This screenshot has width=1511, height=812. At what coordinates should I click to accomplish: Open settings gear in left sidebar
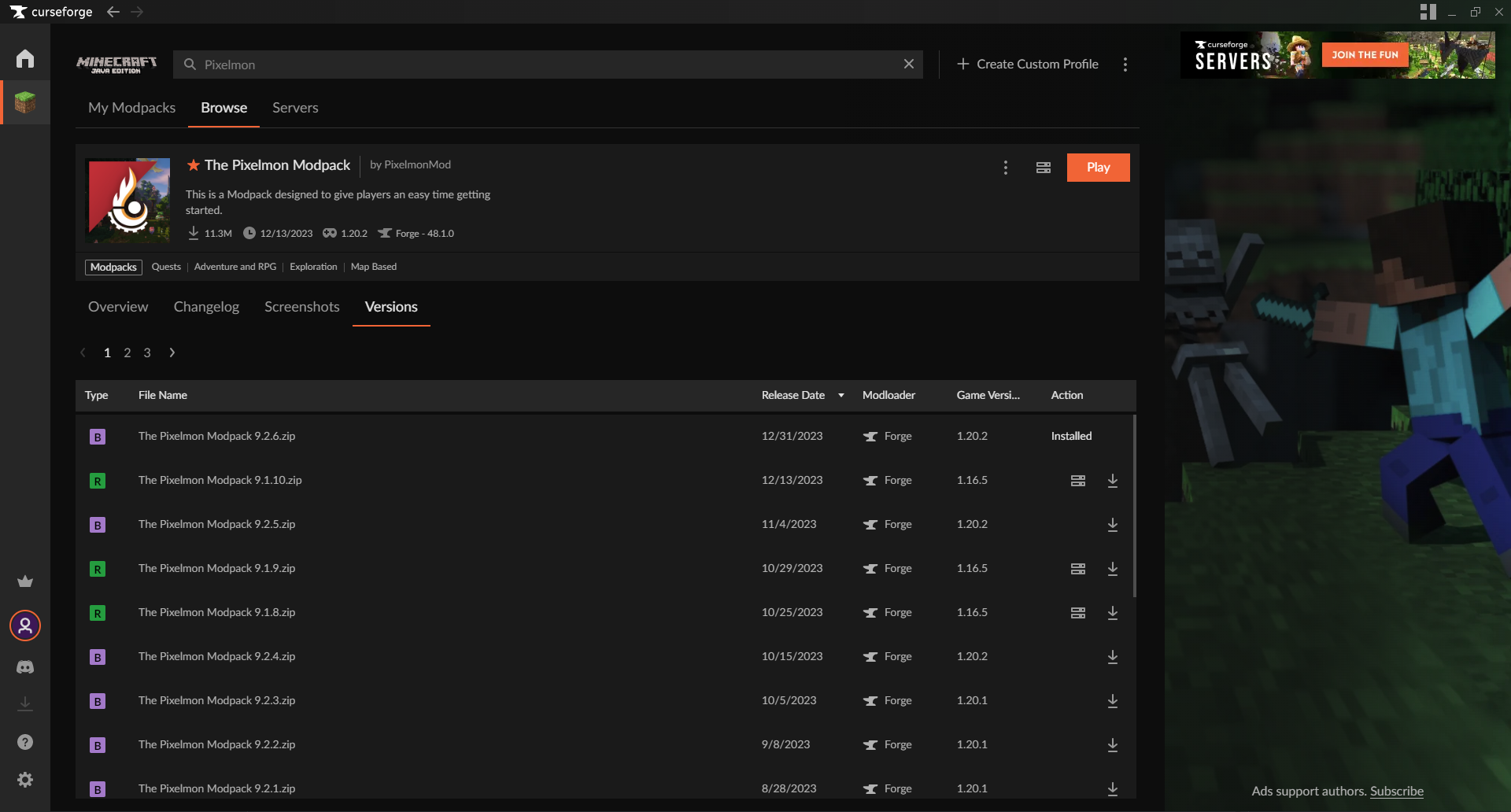point(25,780)
